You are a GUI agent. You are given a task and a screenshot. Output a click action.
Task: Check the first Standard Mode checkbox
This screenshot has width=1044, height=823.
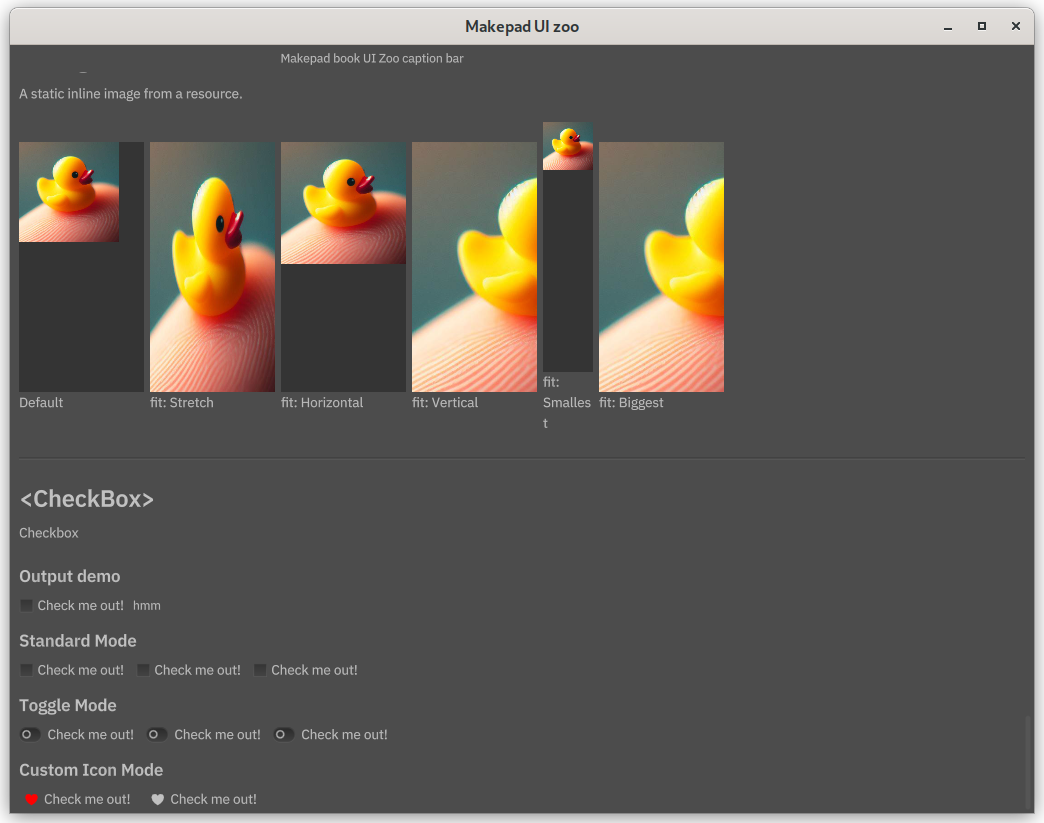point(27,670)
